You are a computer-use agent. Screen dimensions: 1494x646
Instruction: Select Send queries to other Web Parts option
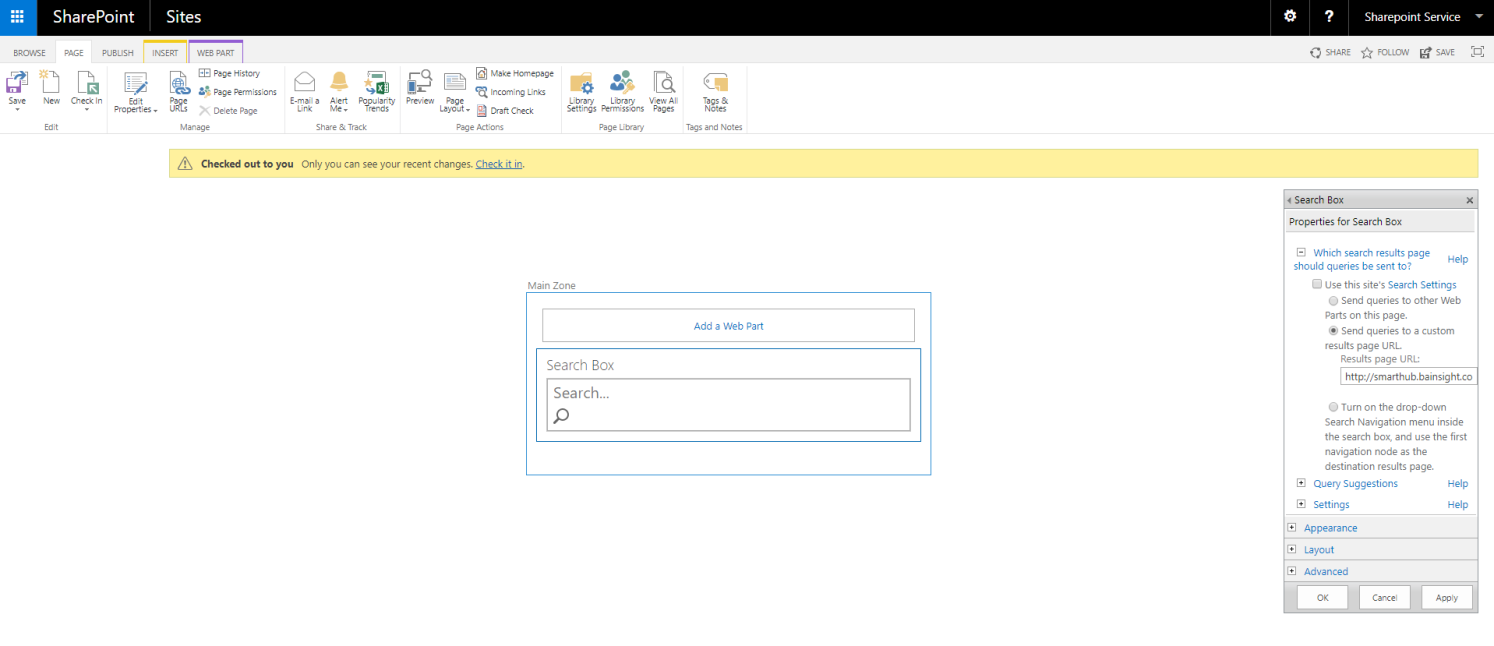[1333, 300]
